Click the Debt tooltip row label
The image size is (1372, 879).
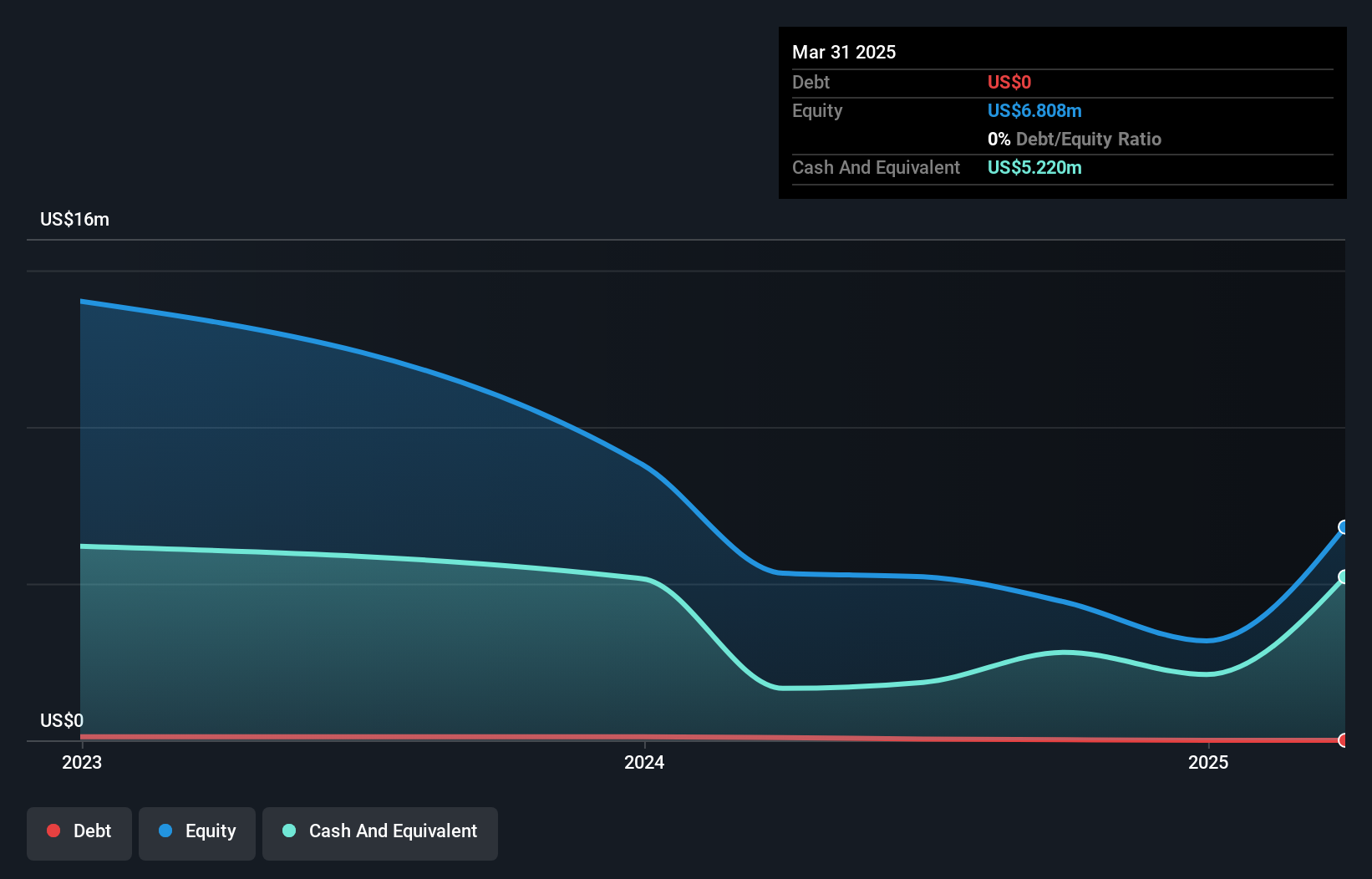810,83
